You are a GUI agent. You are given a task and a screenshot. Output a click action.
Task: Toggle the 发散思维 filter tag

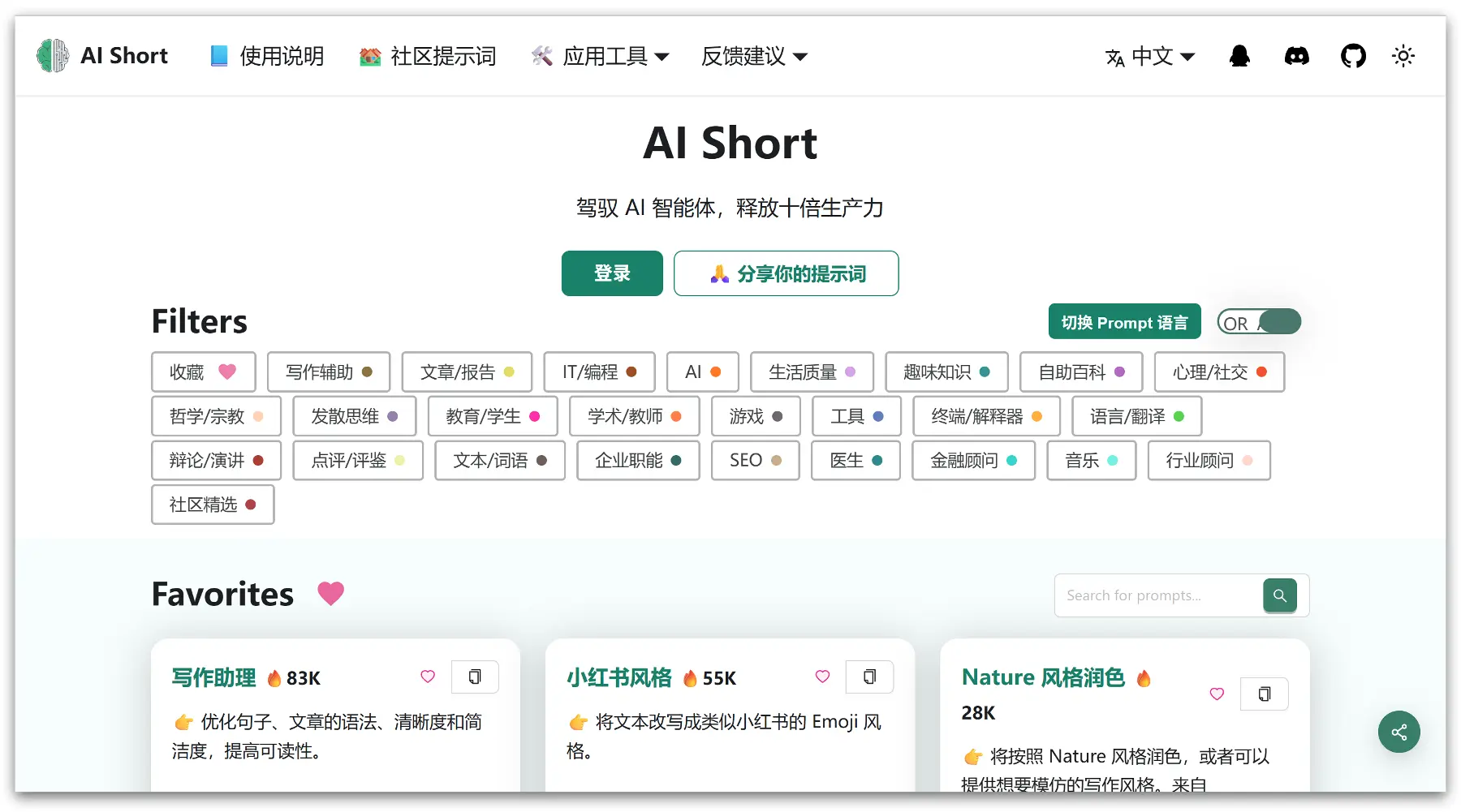coord(355,416)
